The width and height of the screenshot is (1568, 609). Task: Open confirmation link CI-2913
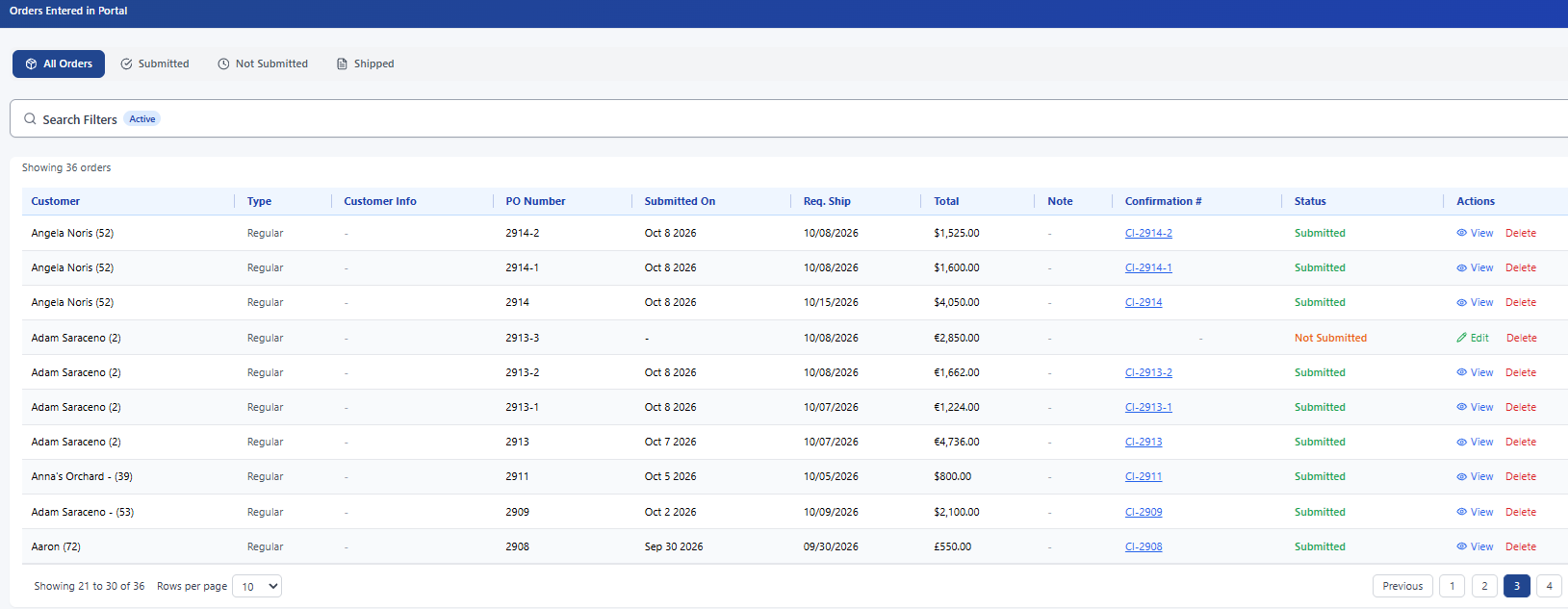coord(1144,442)
